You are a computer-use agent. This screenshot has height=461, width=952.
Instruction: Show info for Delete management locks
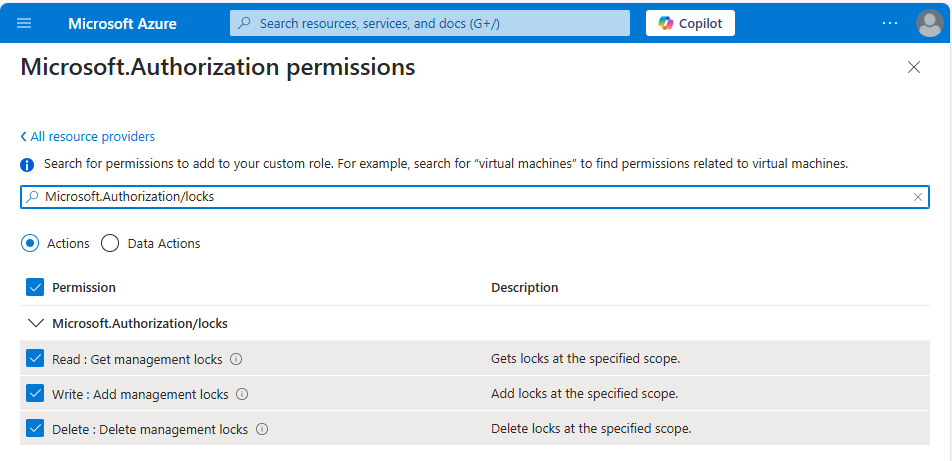(x=262, y=429)
